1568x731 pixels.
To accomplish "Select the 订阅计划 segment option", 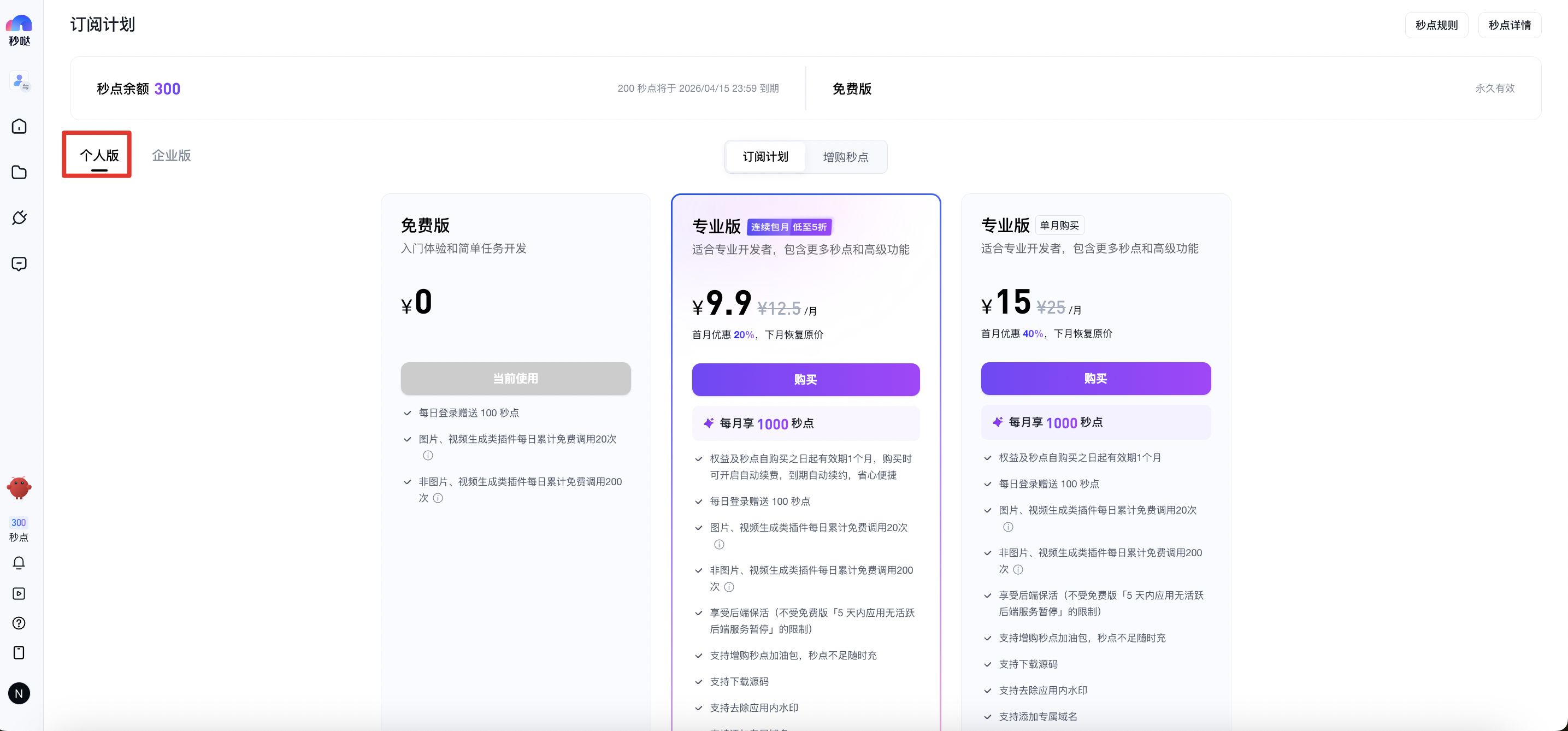I will point(765,157).
